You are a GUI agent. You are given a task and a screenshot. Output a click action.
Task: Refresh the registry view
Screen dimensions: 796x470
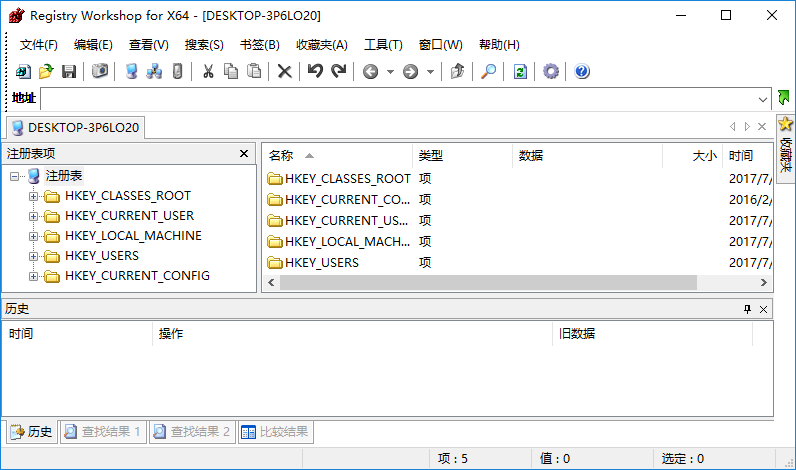[520, 72]
